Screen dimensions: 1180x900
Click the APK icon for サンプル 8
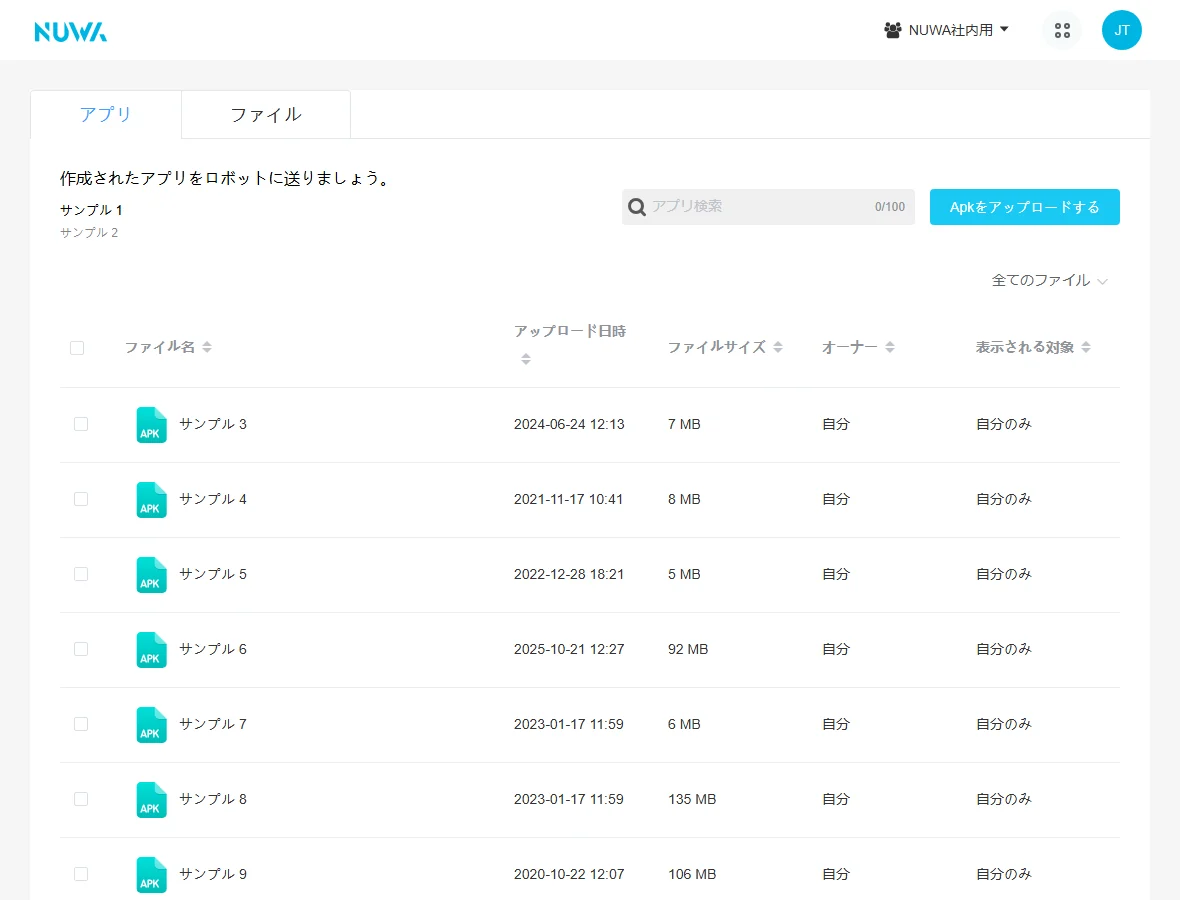click(x=151, y=800)
